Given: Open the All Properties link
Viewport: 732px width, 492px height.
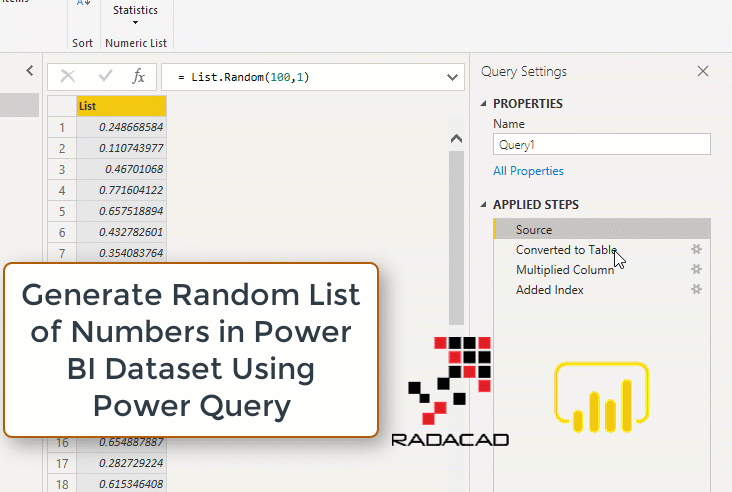Looking at the screenshot, I should (x=528, y=171).
